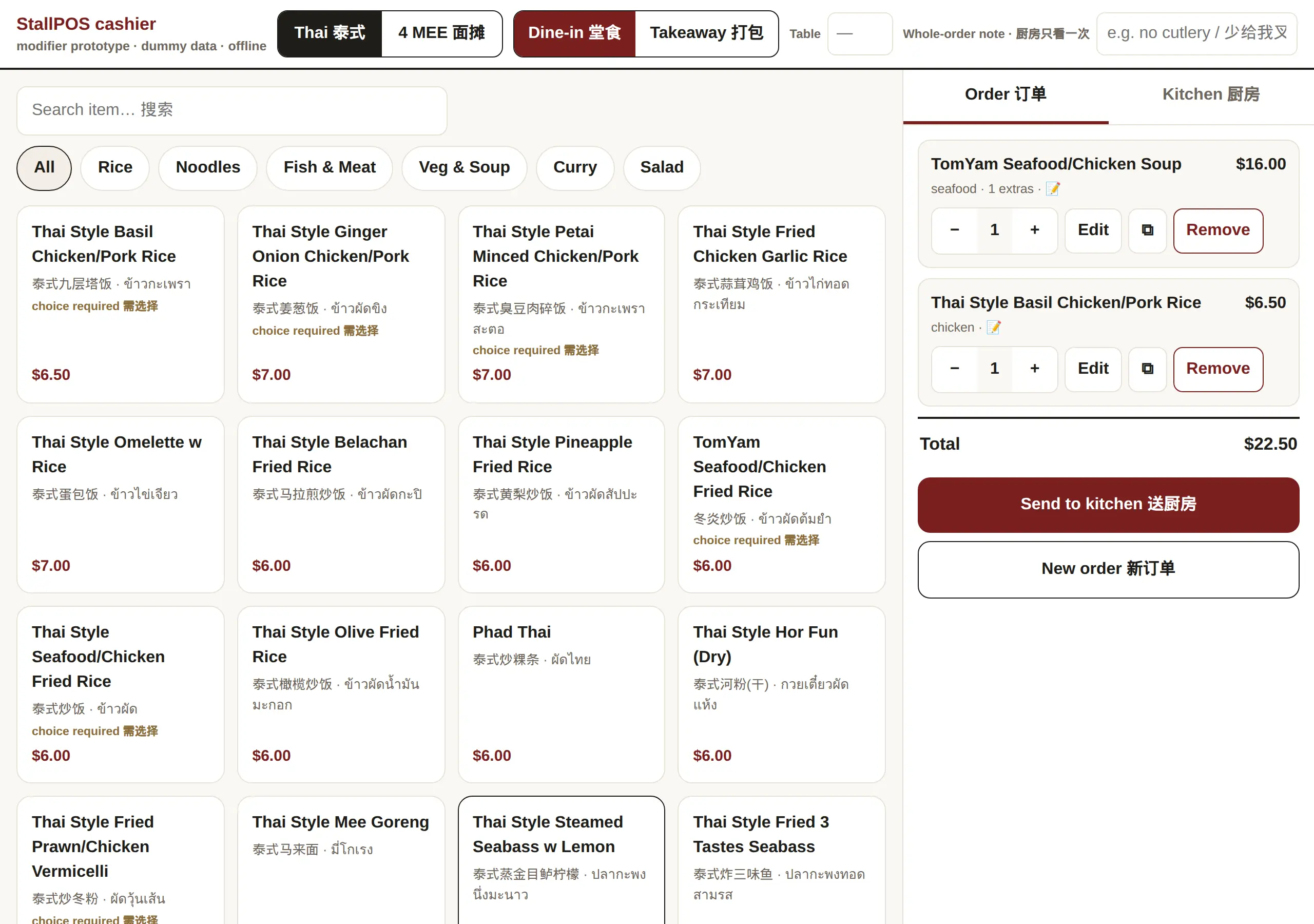This screenshot has height=924, width=1314.
Task: Select Takeaway 打包 mode
Action: coord(706,33)
